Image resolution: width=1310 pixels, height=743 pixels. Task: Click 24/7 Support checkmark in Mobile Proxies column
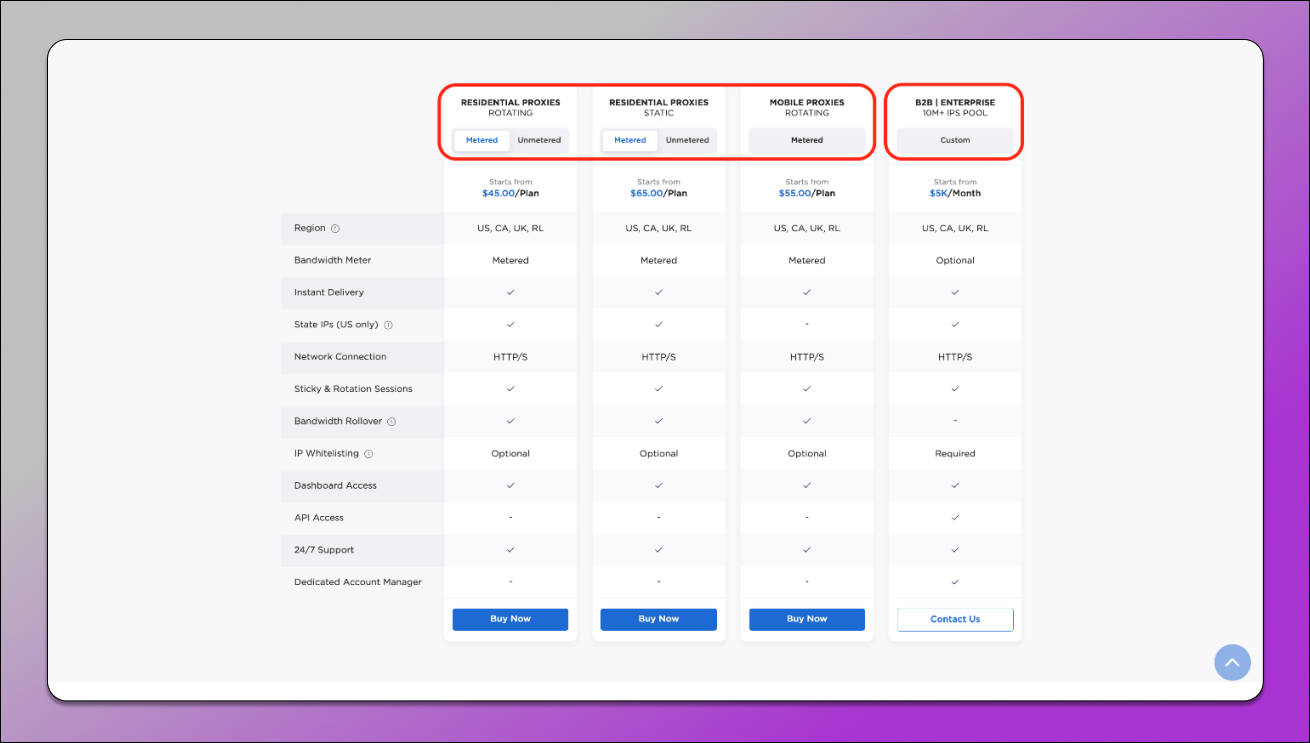807,550
